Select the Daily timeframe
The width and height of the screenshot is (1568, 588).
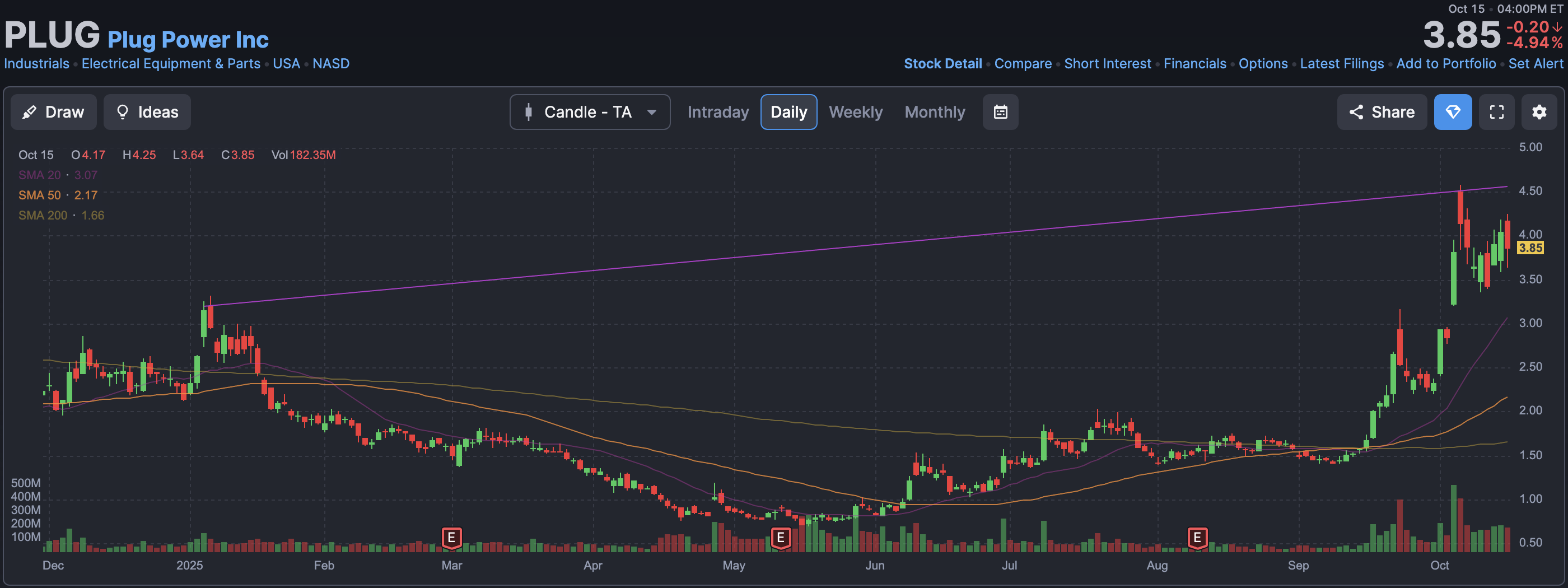coord(789,112)
